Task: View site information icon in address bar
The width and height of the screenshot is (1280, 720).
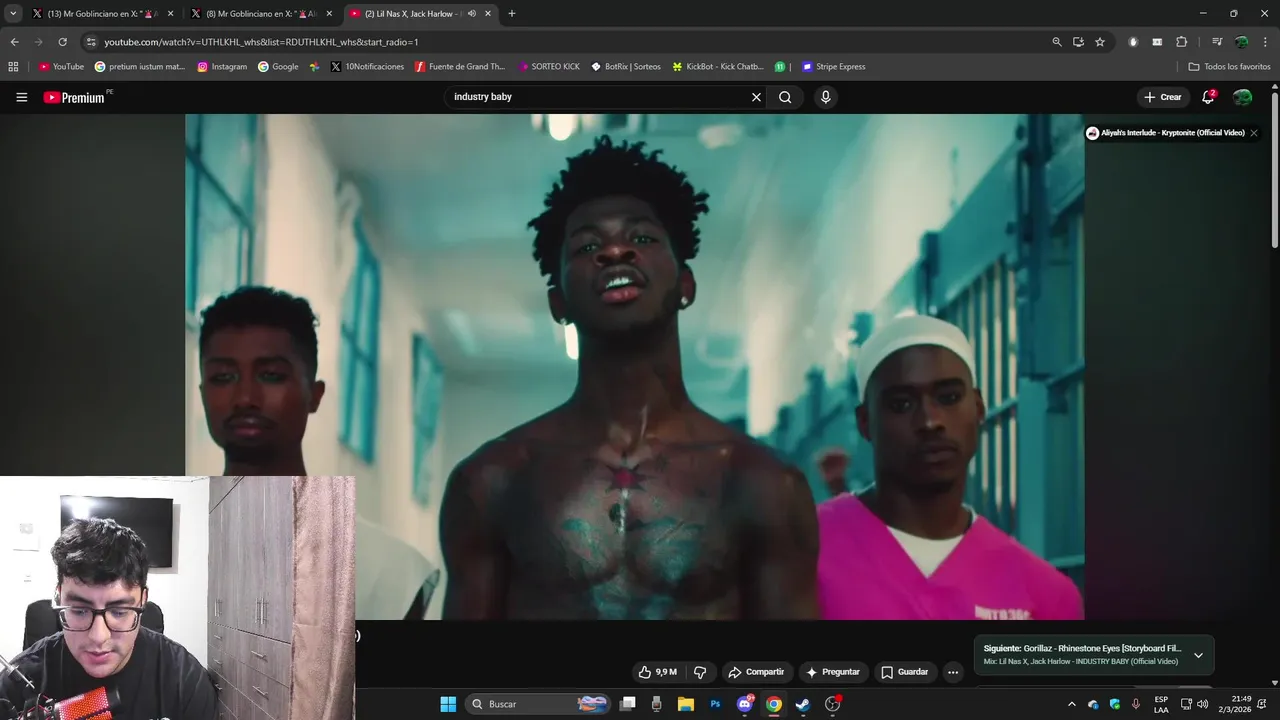Action: tap(91, 42)
